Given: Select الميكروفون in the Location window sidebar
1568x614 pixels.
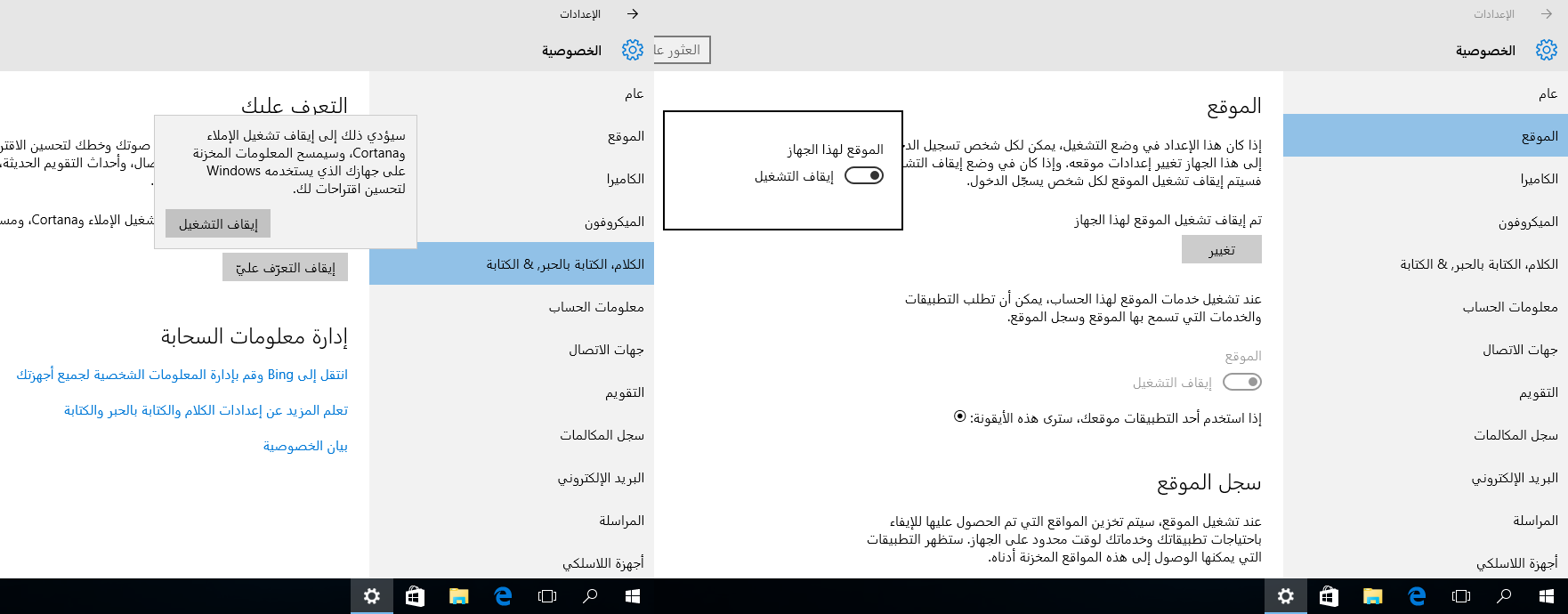Looking at the screenshot, I should 1426,222.
